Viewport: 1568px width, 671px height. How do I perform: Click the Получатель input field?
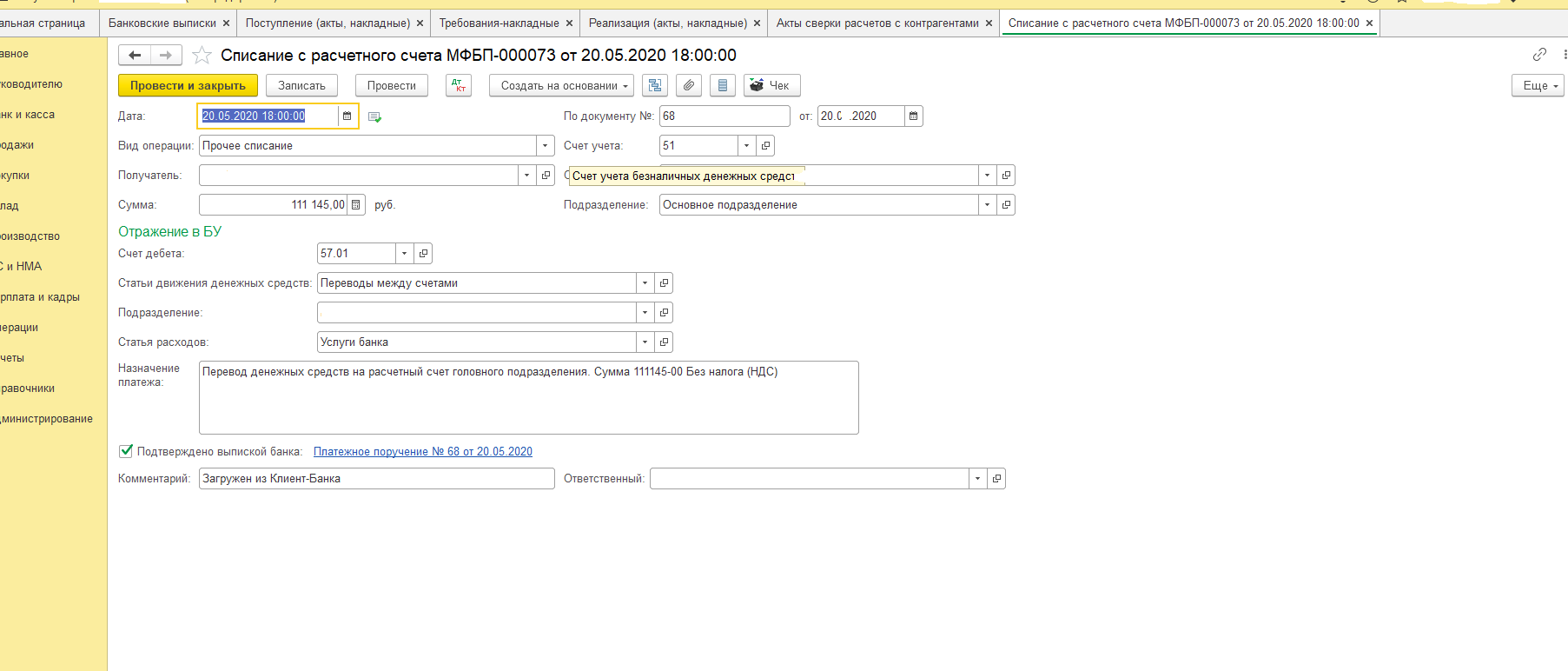[359, 175]
